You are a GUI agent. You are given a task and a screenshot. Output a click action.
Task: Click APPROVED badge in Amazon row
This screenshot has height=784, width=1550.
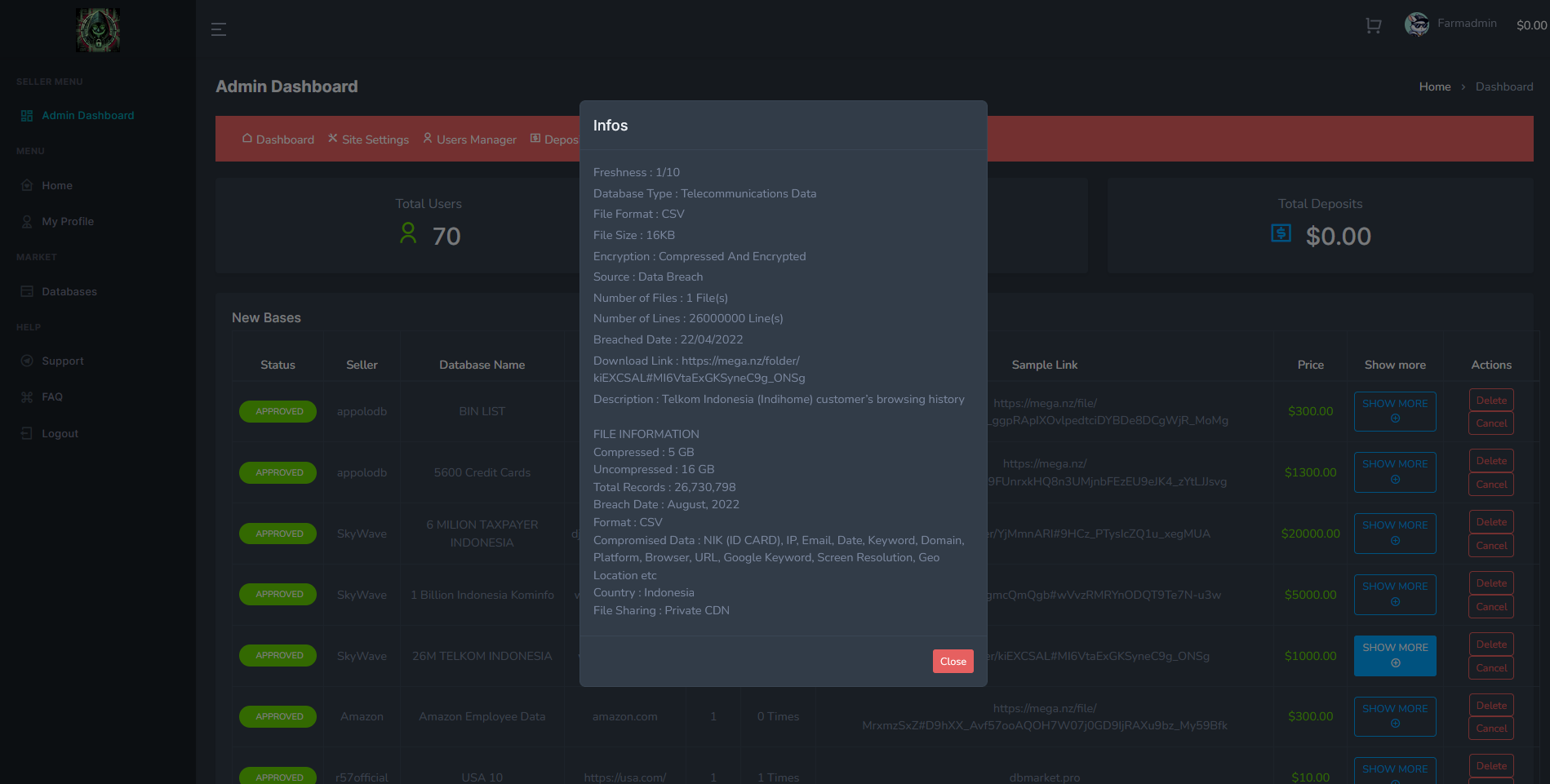(x=278, y=716)
